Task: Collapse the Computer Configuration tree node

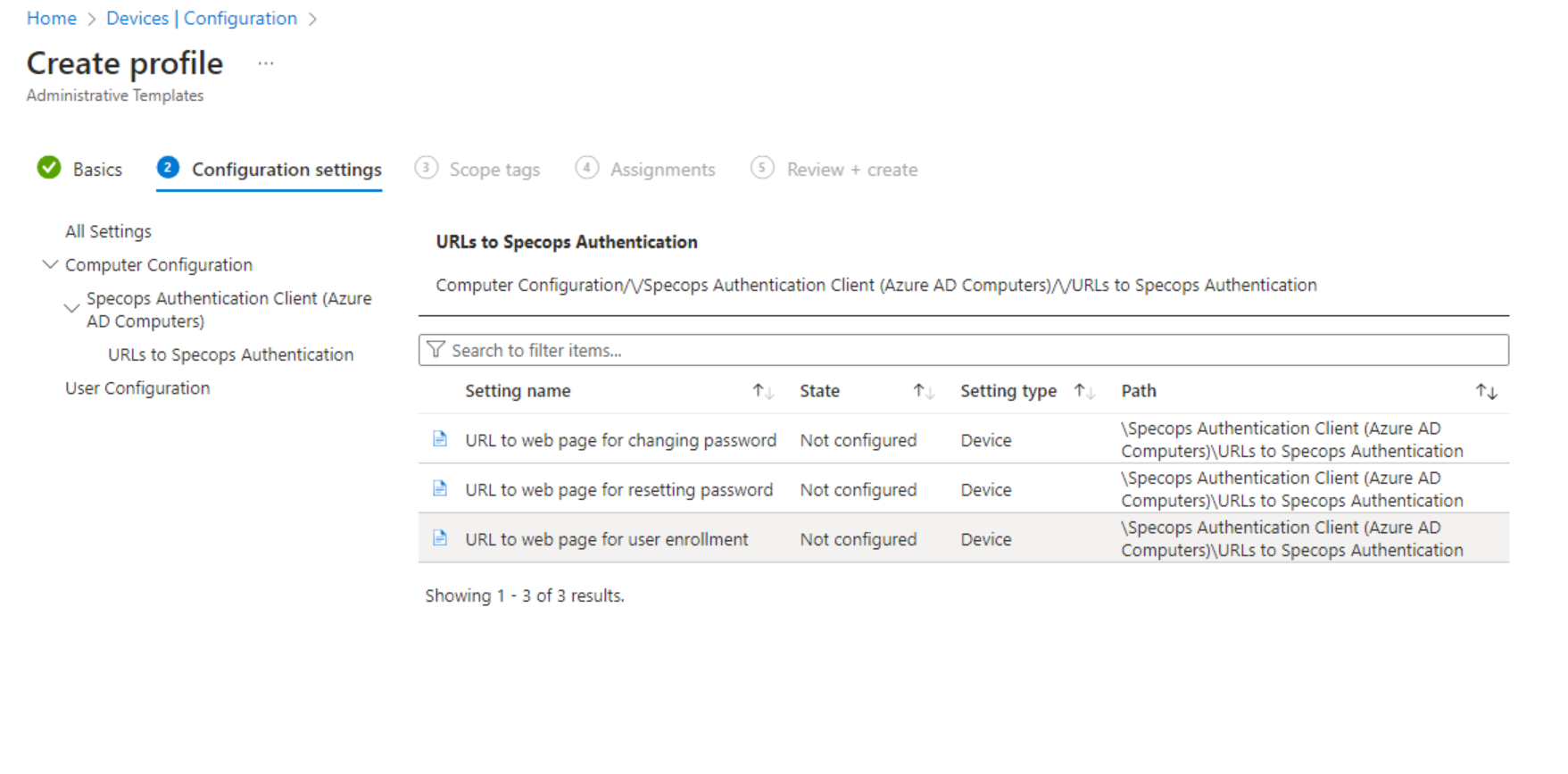Action: click(51, 264)
